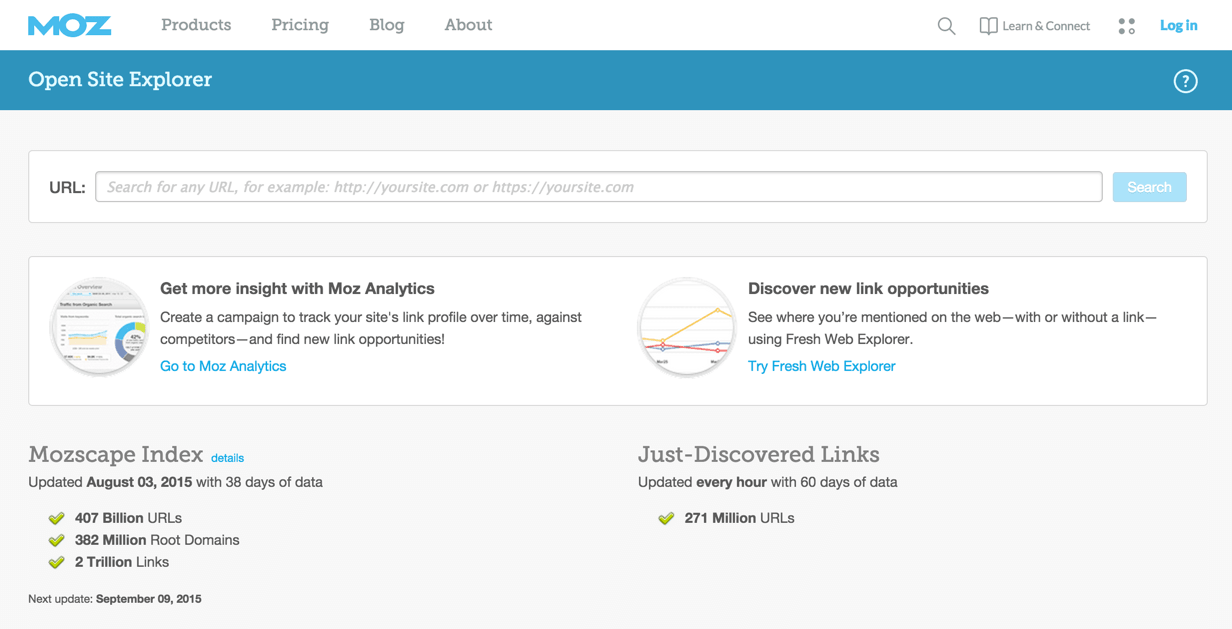Click the Open Site Explorer title
This screenshot has height=629, width=1232.
[x=120, y=80]
